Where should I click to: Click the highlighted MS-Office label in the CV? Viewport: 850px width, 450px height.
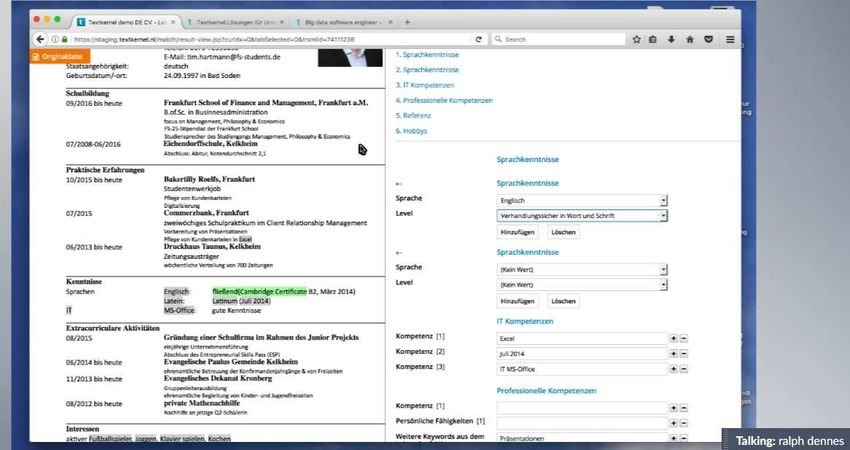point(179,311)
